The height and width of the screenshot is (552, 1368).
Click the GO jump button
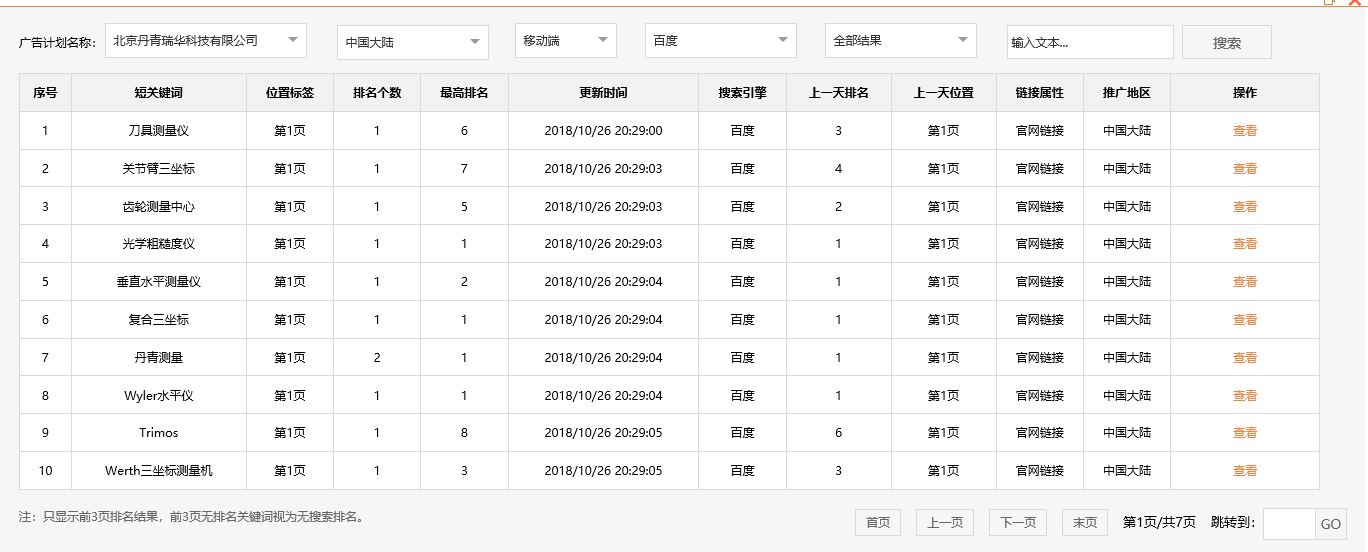tap(1331, 524)
